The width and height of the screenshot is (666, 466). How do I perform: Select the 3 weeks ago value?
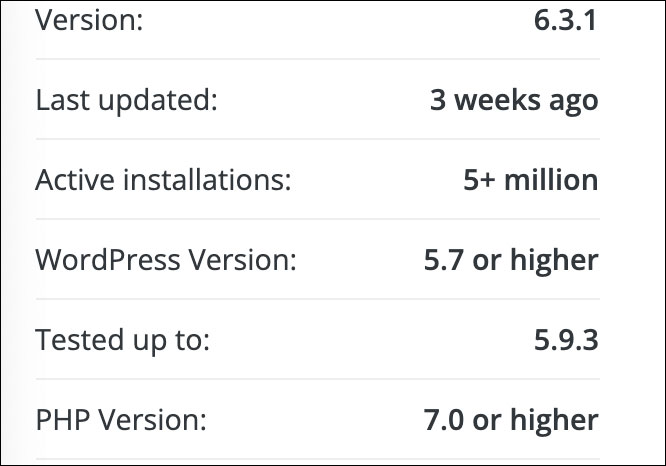[514, 100]
